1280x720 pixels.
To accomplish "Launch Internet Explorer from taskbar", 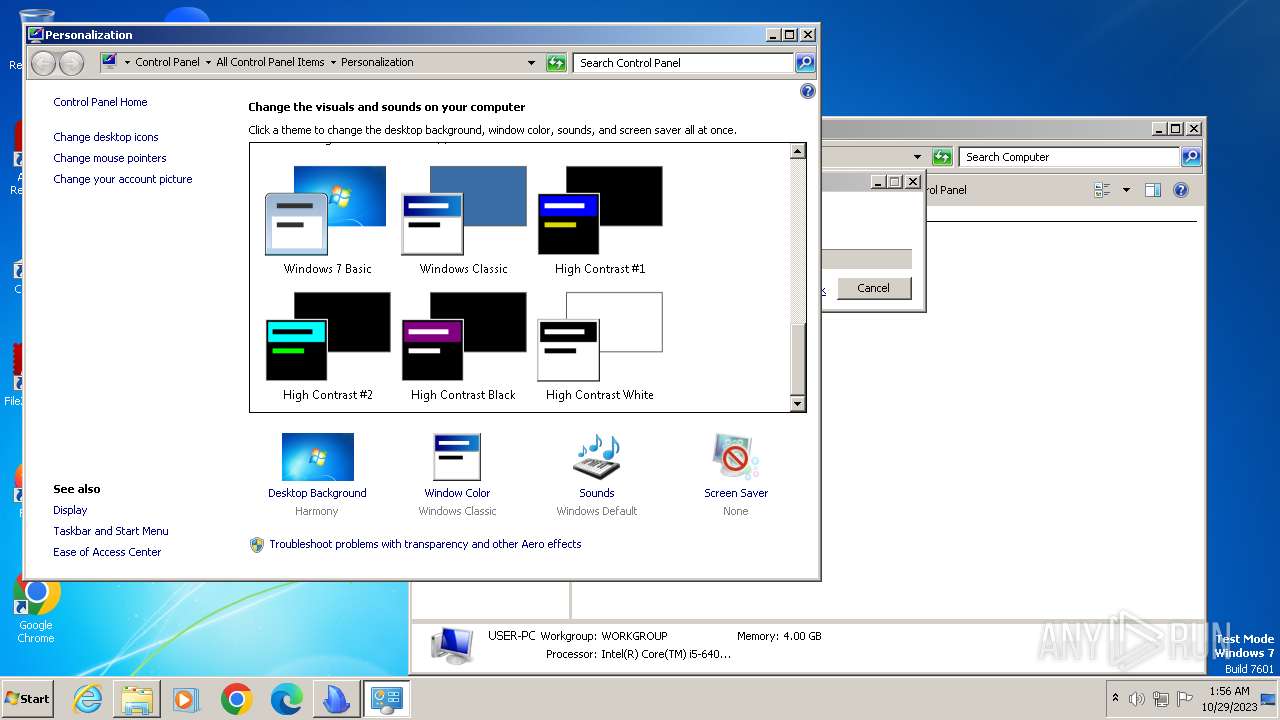I will 88,699.
